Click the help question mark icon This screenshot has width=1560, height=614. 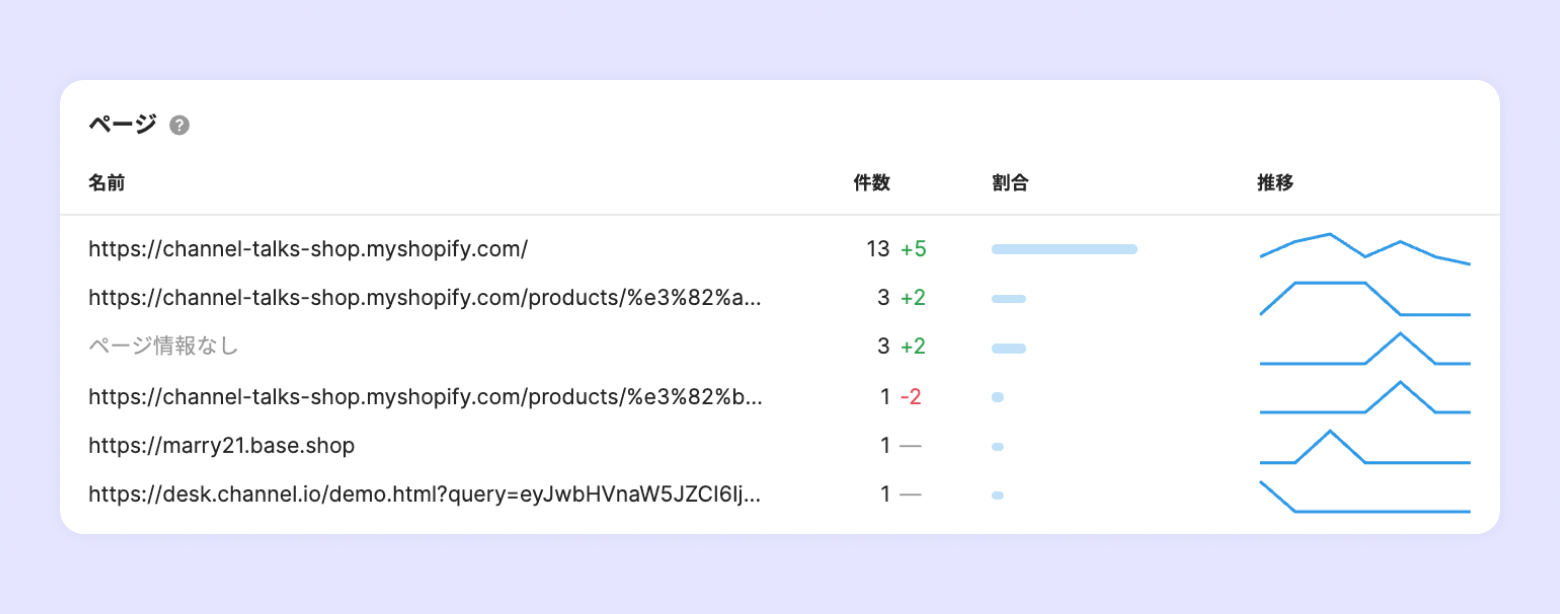pos(179,125)
